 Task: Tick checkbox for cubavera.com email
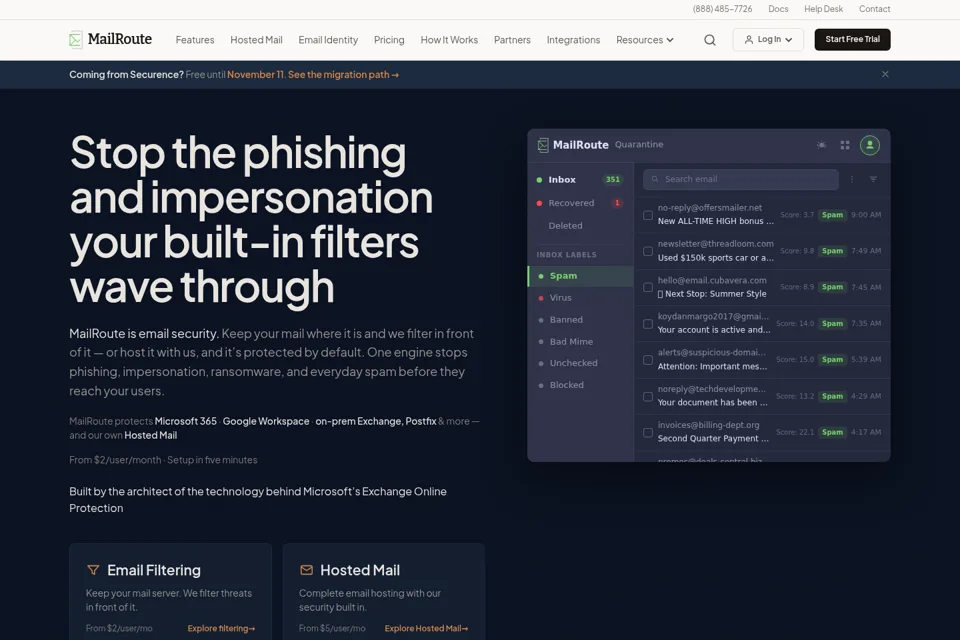(648, 287)
